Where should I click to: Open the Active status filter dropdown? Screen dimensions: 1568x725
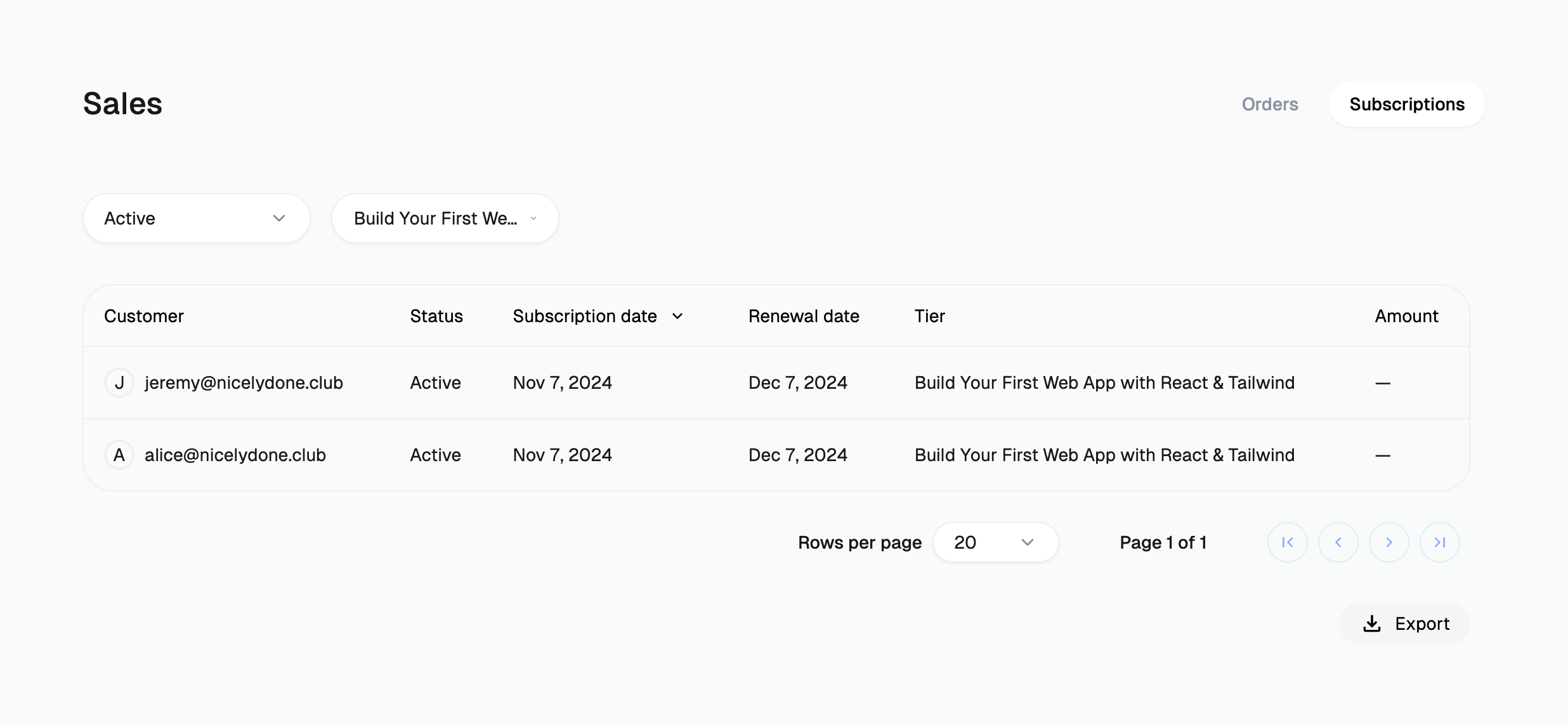(x=196, y=218)
